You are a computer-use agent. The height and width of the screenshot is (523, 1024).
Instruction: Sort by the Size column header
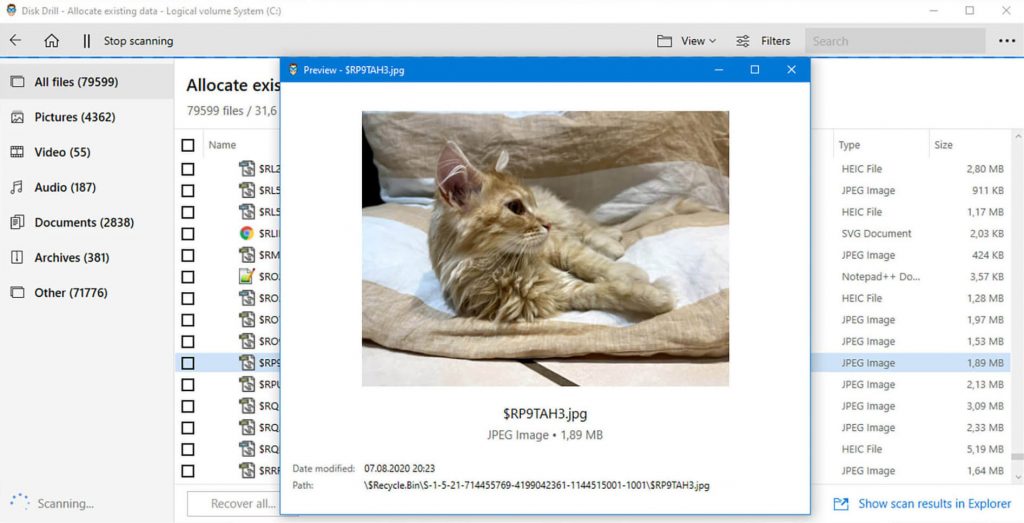pyautogui.click(x=943, y=145)
